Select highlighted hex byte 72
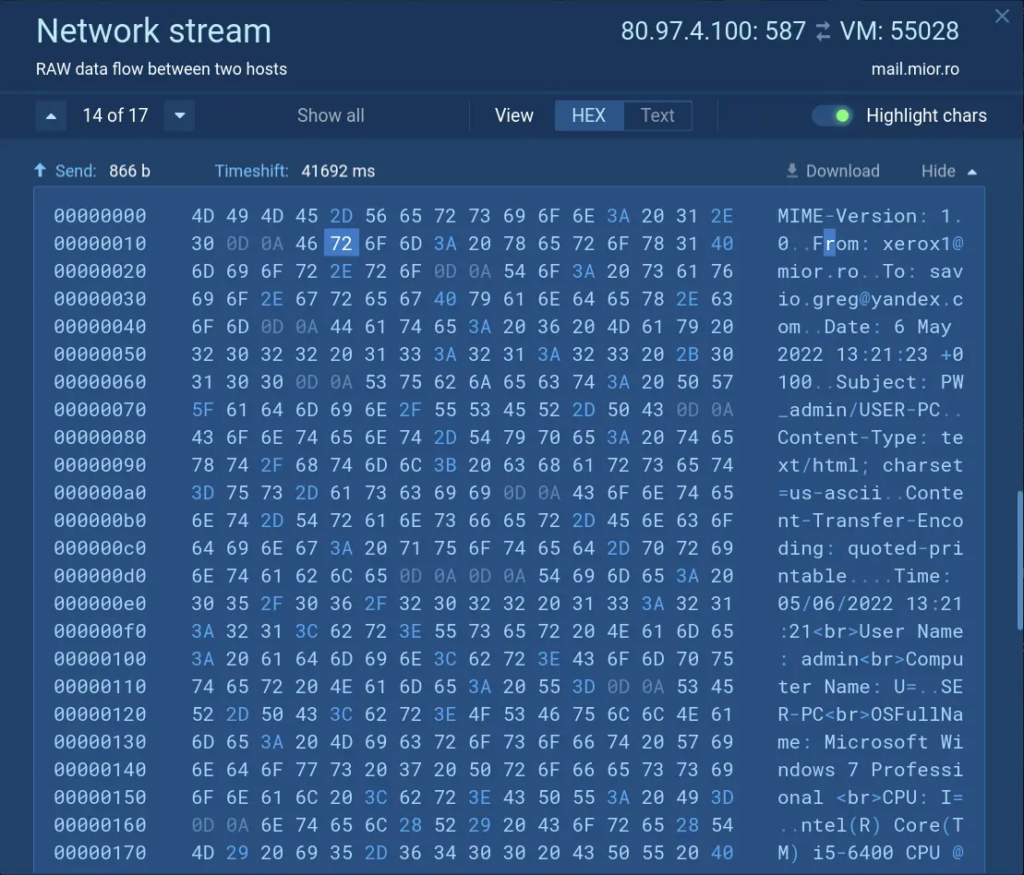This screenshot has height=875, width=1024. point(342,244)
